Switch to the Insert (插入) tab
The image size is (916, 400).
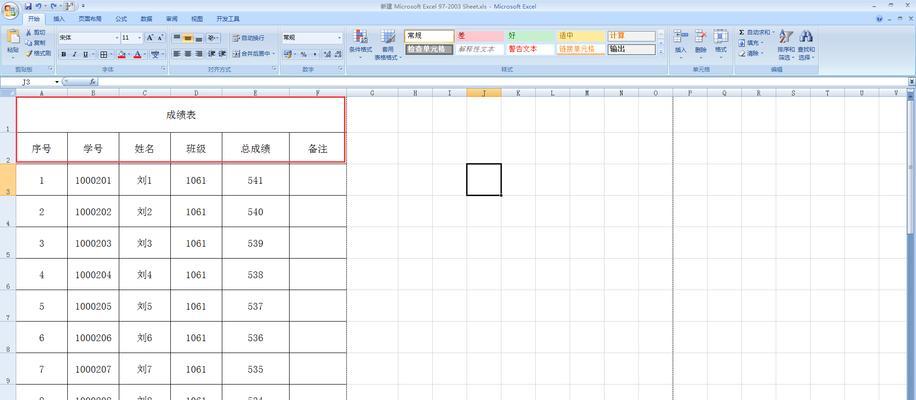click(x=59, y=19)
